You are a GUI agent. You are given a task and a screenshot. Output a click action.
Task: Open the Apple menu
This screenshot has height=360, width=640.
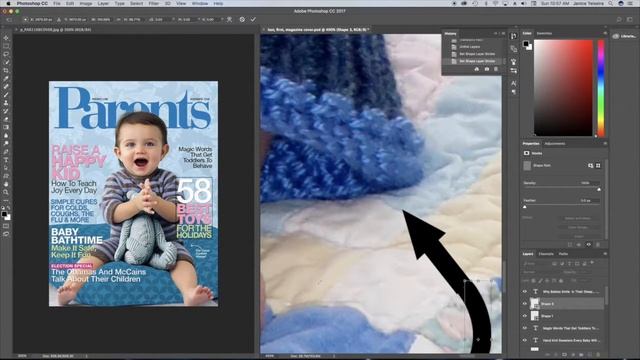(8, 3)
